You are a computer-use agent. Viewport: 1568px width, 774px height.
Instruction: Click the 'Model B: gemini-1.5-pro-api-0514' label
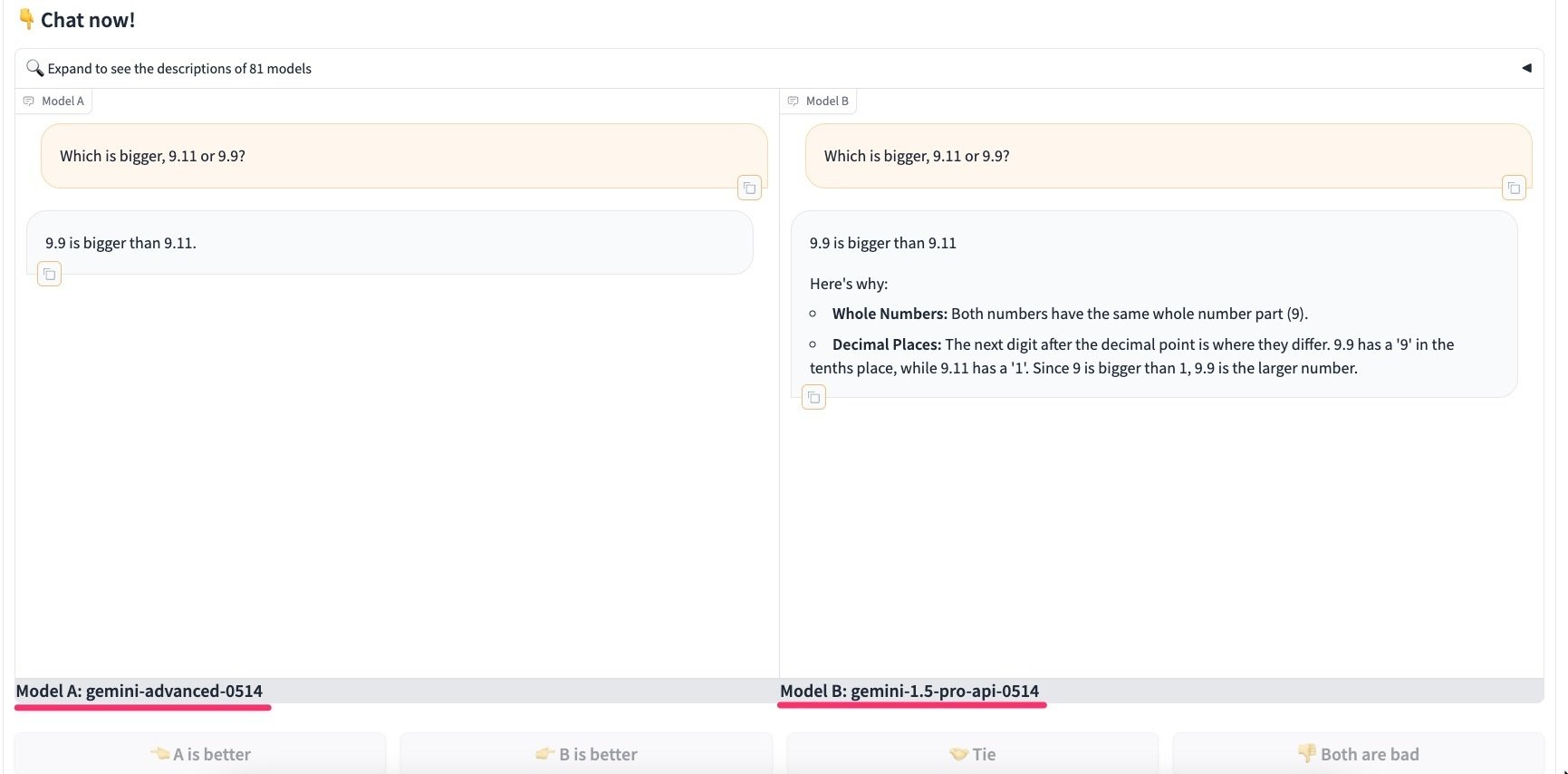tap(909, 691)
